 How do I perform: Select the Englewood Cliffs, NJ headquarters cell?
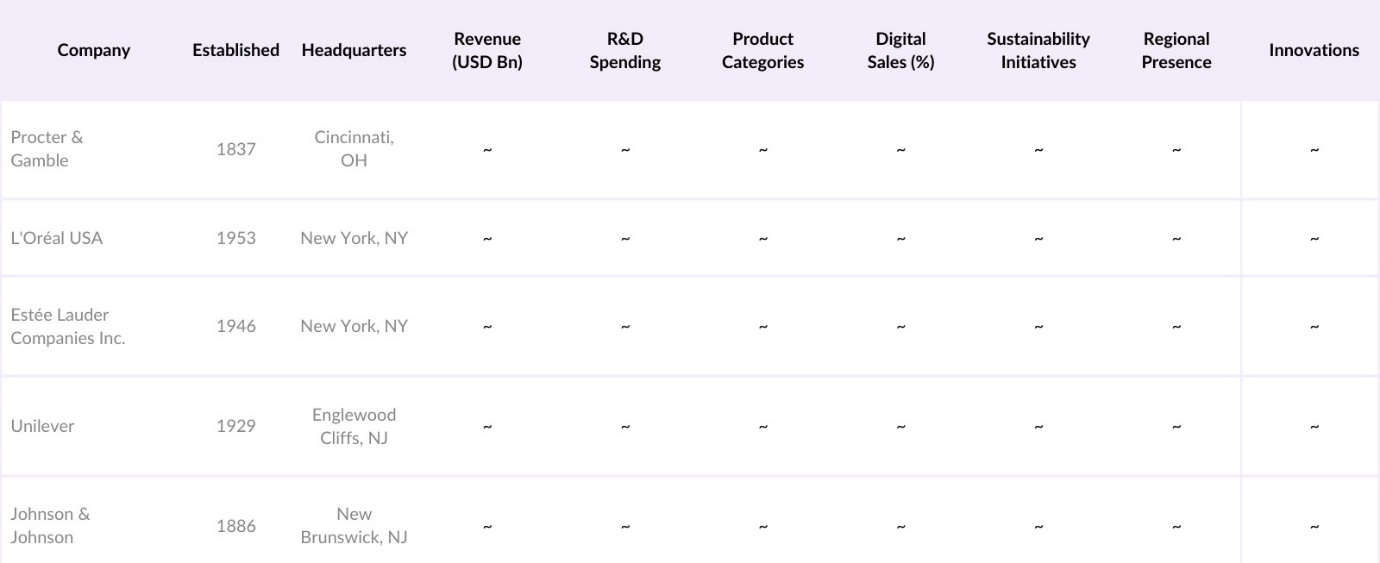354,426
